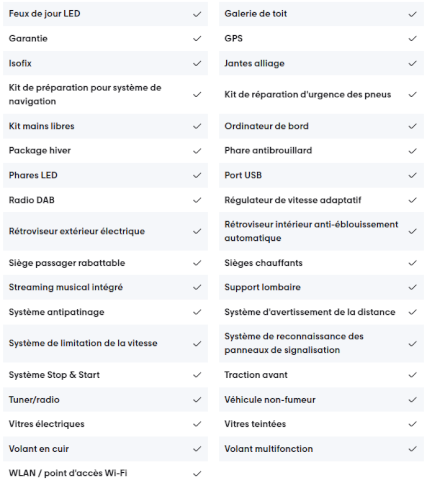Click the checkmark for Jantes alliage
The image size is (432, 480).
click(413, 63)
